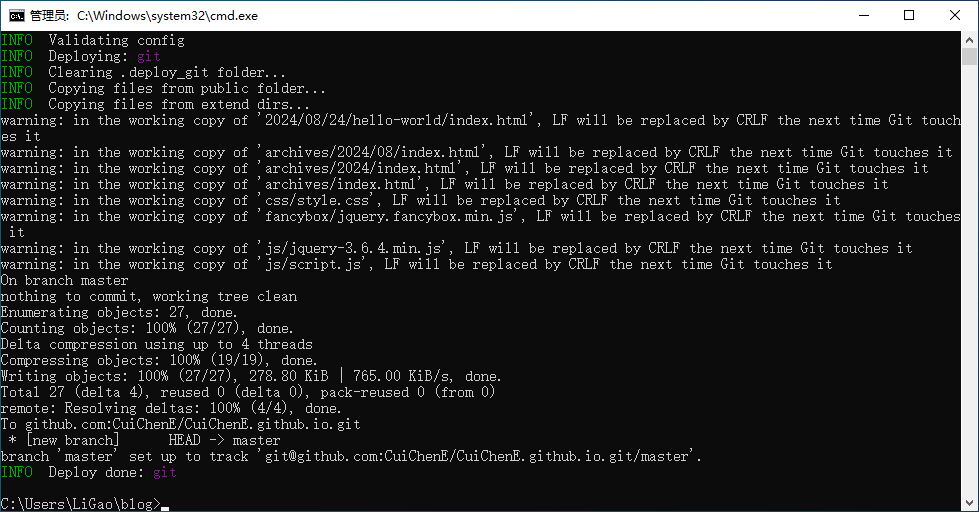Click the empty scrollbar track below thumb

tap(969, 280)
